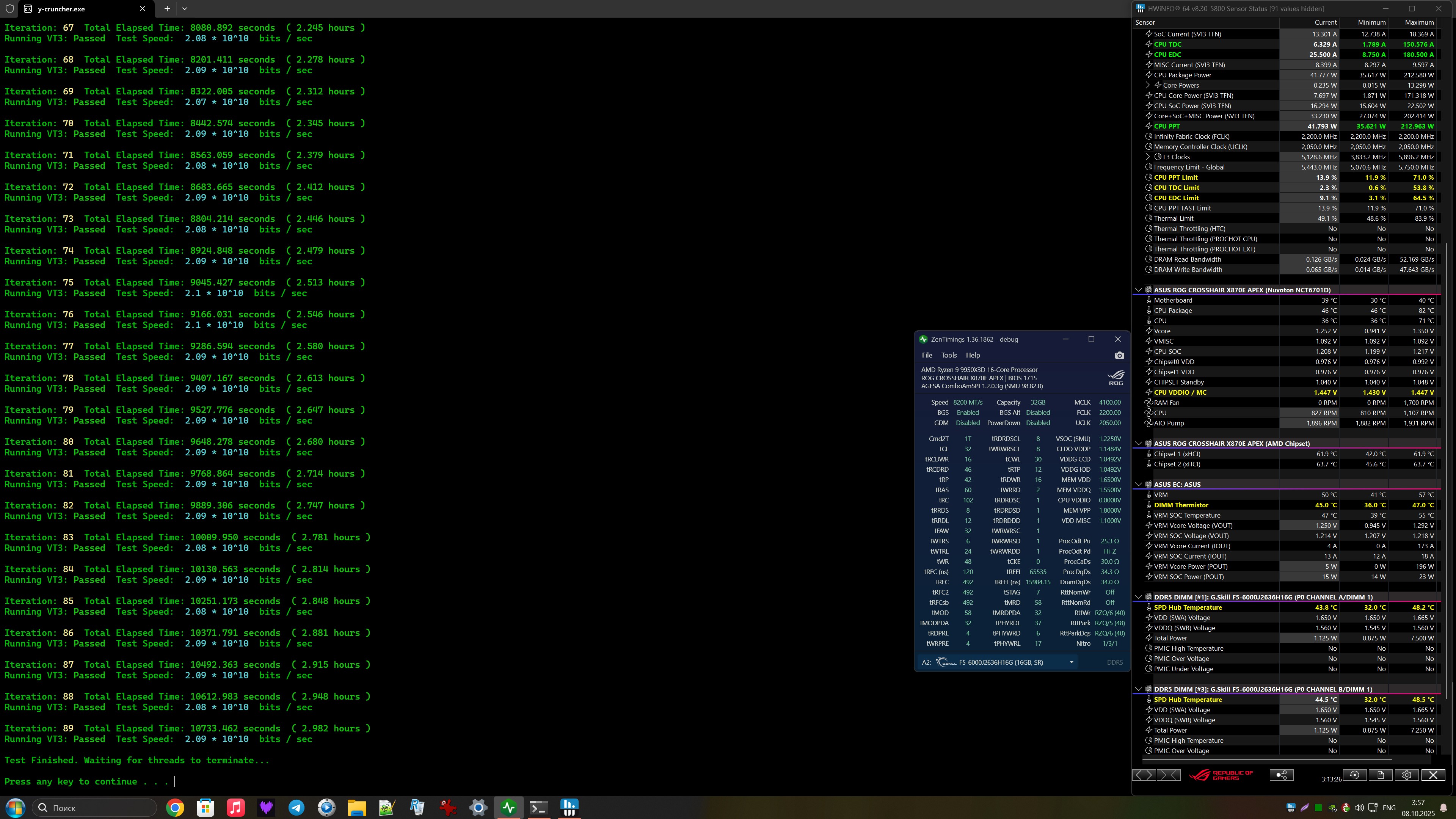Open File Explorer from the taskbar
1456x819 pixels.
pos(357,808)
